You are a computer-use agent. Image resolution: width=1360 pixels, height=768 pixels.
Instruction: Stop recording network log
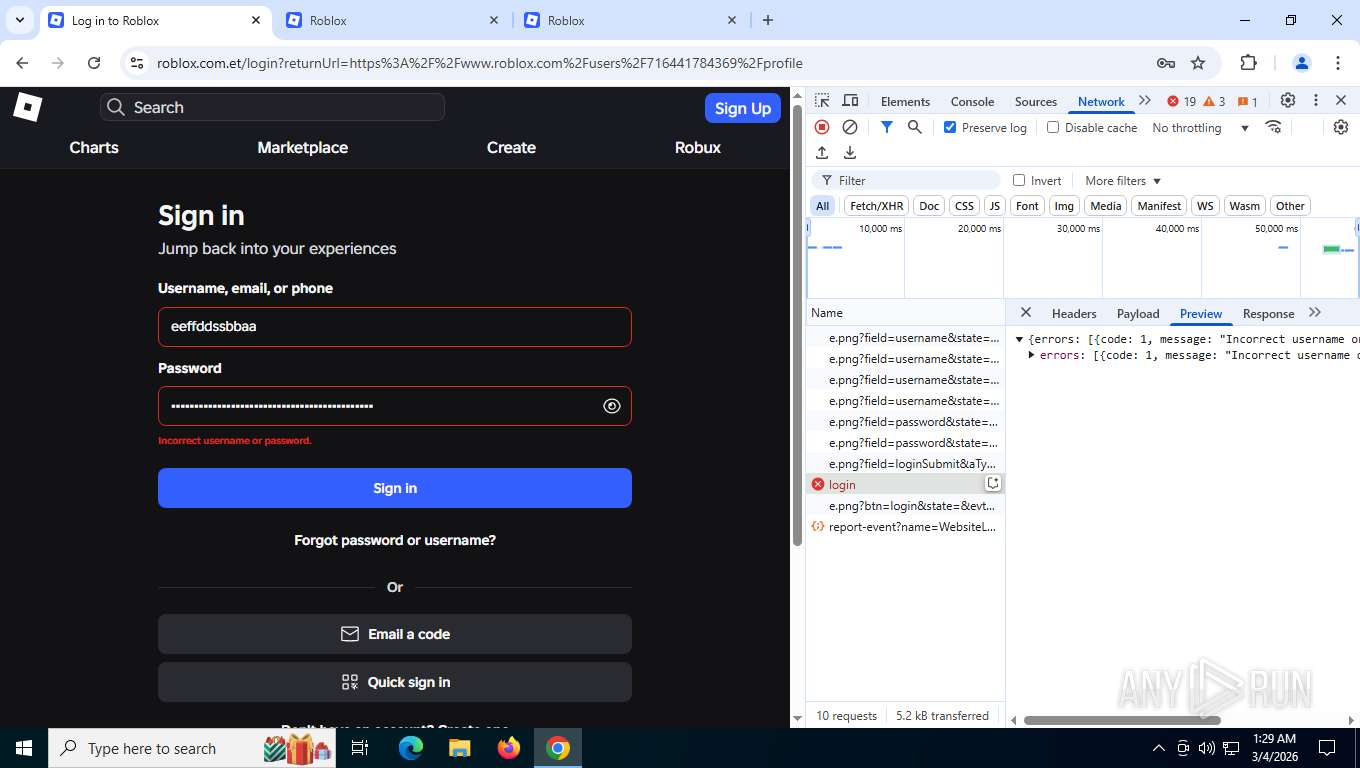point(822,127)
